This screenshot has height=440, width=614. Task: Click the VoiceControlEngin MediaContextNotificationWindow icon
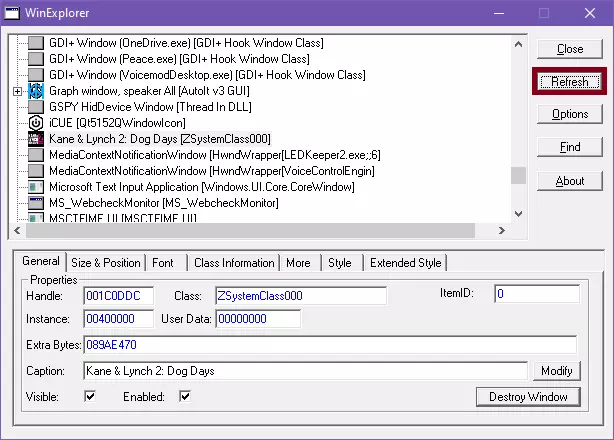tap(36, 171)
